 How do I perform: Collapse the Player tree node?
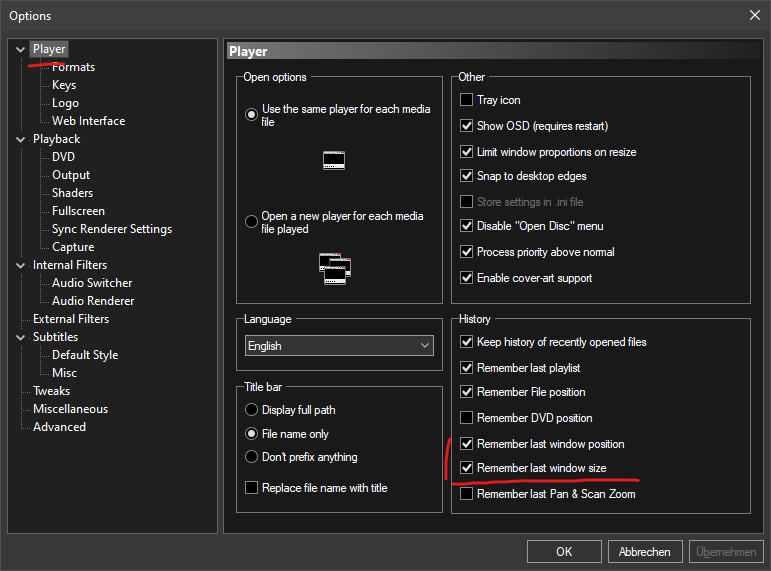[x=21, y=49]
